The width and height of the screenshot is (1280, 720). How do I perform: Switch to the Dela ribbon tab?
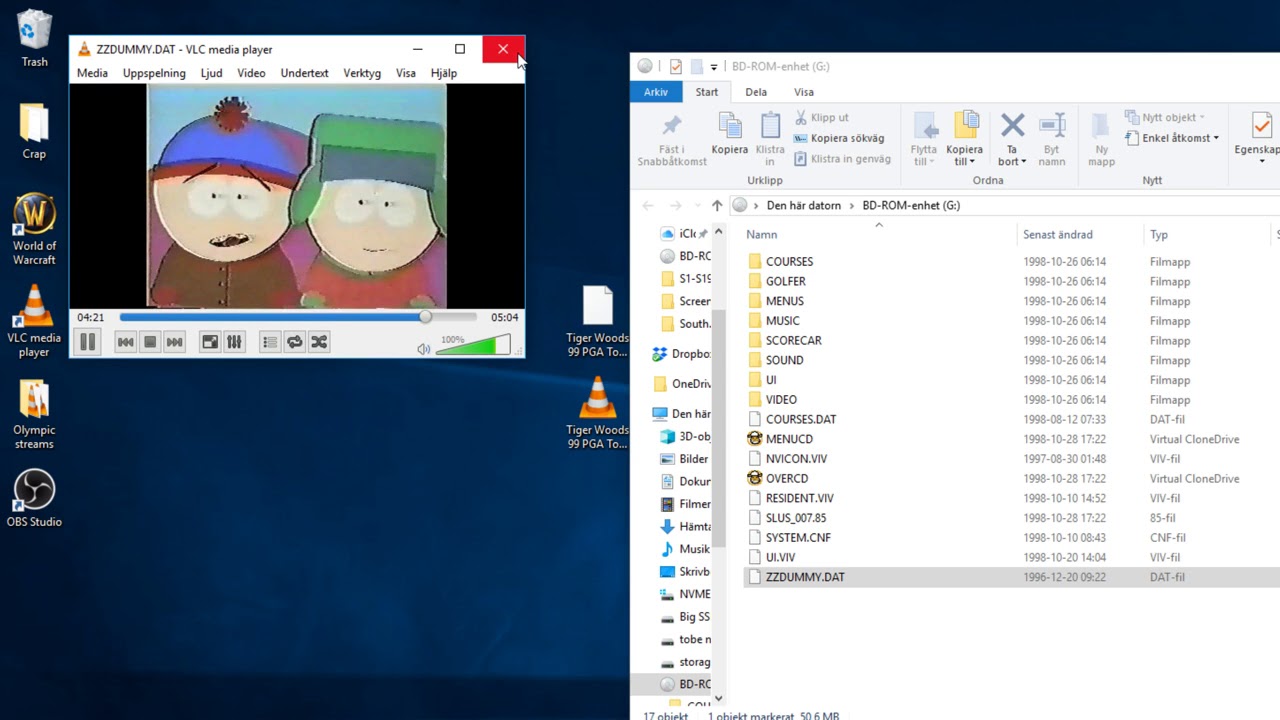[x=756, y=92]
